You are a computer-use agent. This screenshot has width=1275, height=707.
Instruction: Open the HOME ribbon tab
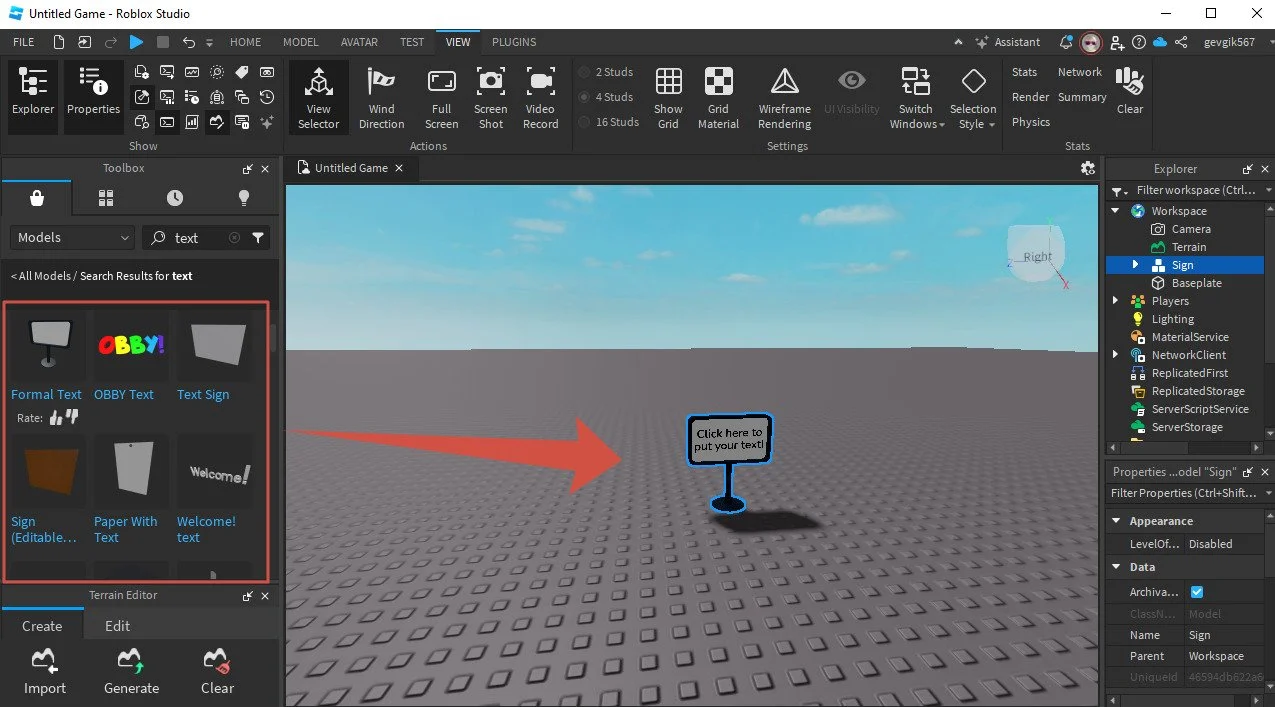tap(245, 42)
